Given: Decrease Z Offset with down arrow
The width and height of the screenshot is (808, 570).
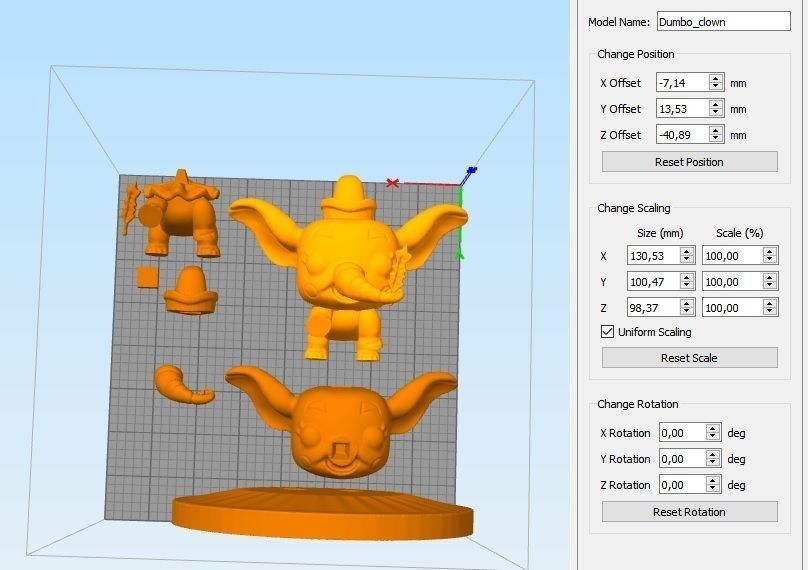Looking at the screenshot, I should (x=716, y=139).
